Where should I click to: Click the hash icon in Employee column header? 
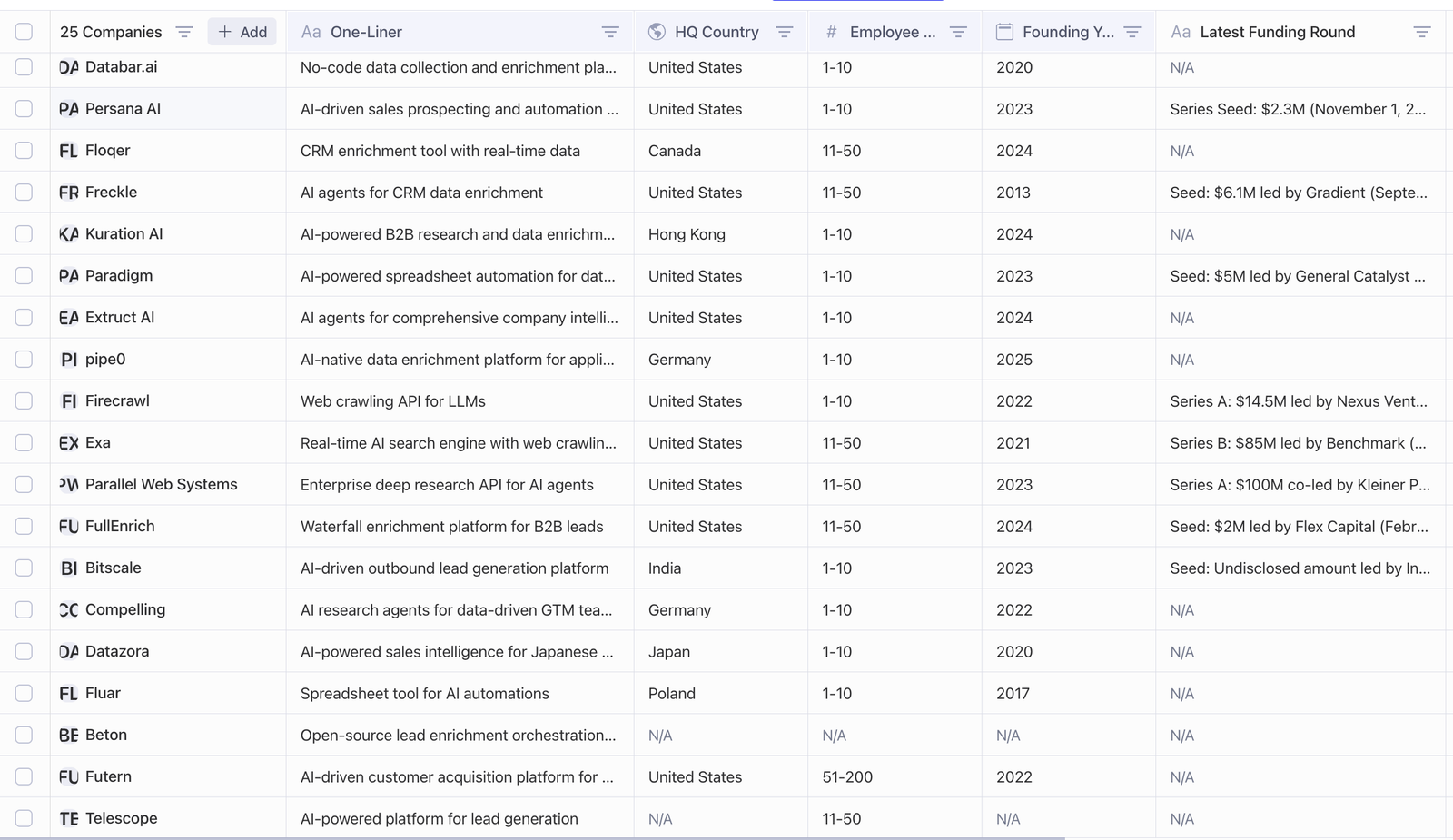click(x=831, y=32)
